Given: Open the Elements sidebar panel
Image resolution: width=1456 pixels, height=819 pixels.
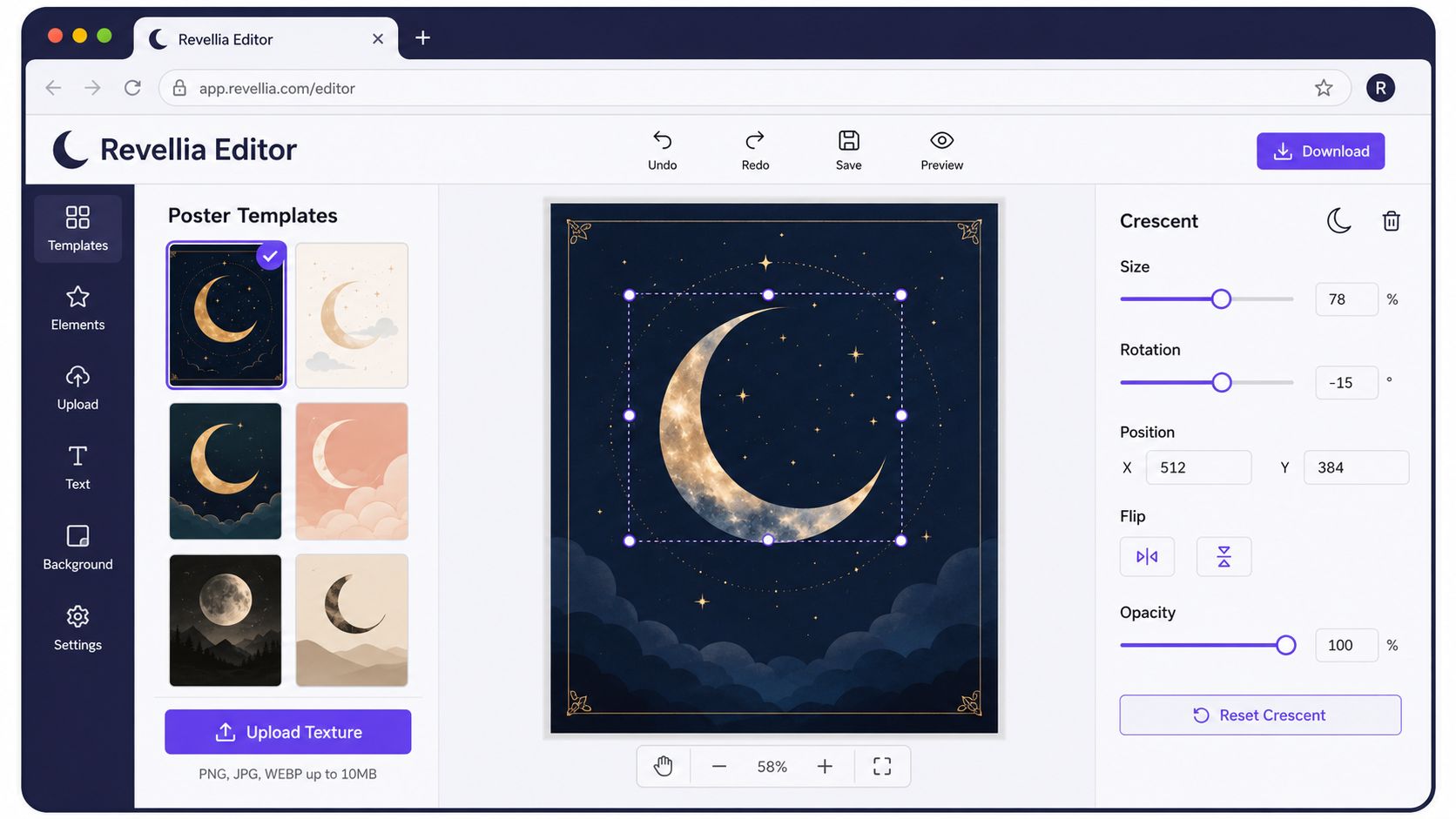Looking at the screenshot, I should point(78,309).
